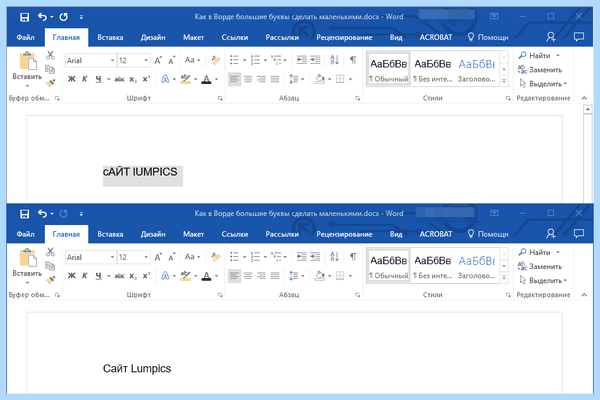
Task: Click the text Сайт Lumpics in lower window
Action: point(137,368)
